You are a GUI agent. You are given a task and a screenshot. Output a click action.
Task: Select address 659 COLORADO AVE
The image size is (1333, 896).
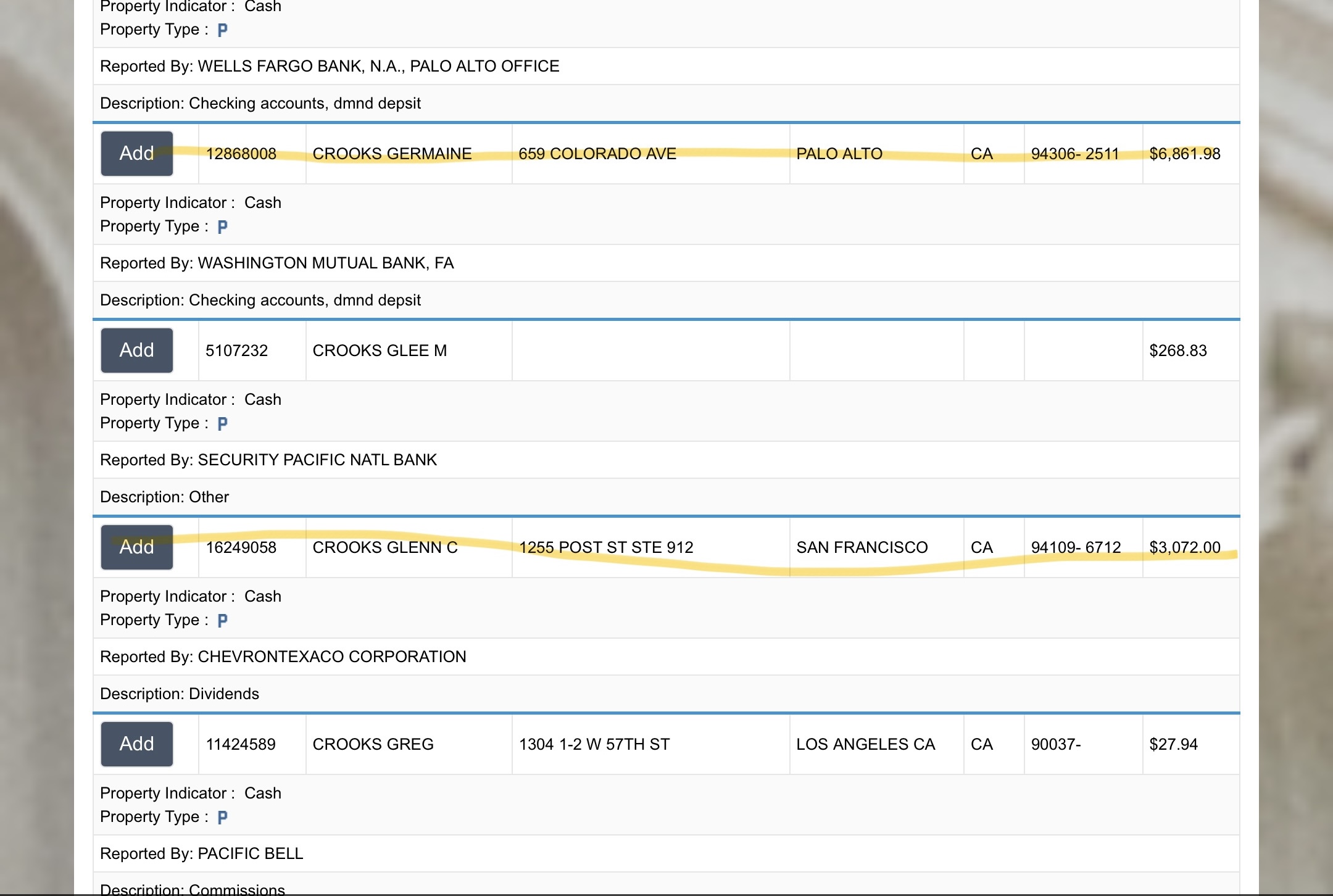tap(597, 154)
